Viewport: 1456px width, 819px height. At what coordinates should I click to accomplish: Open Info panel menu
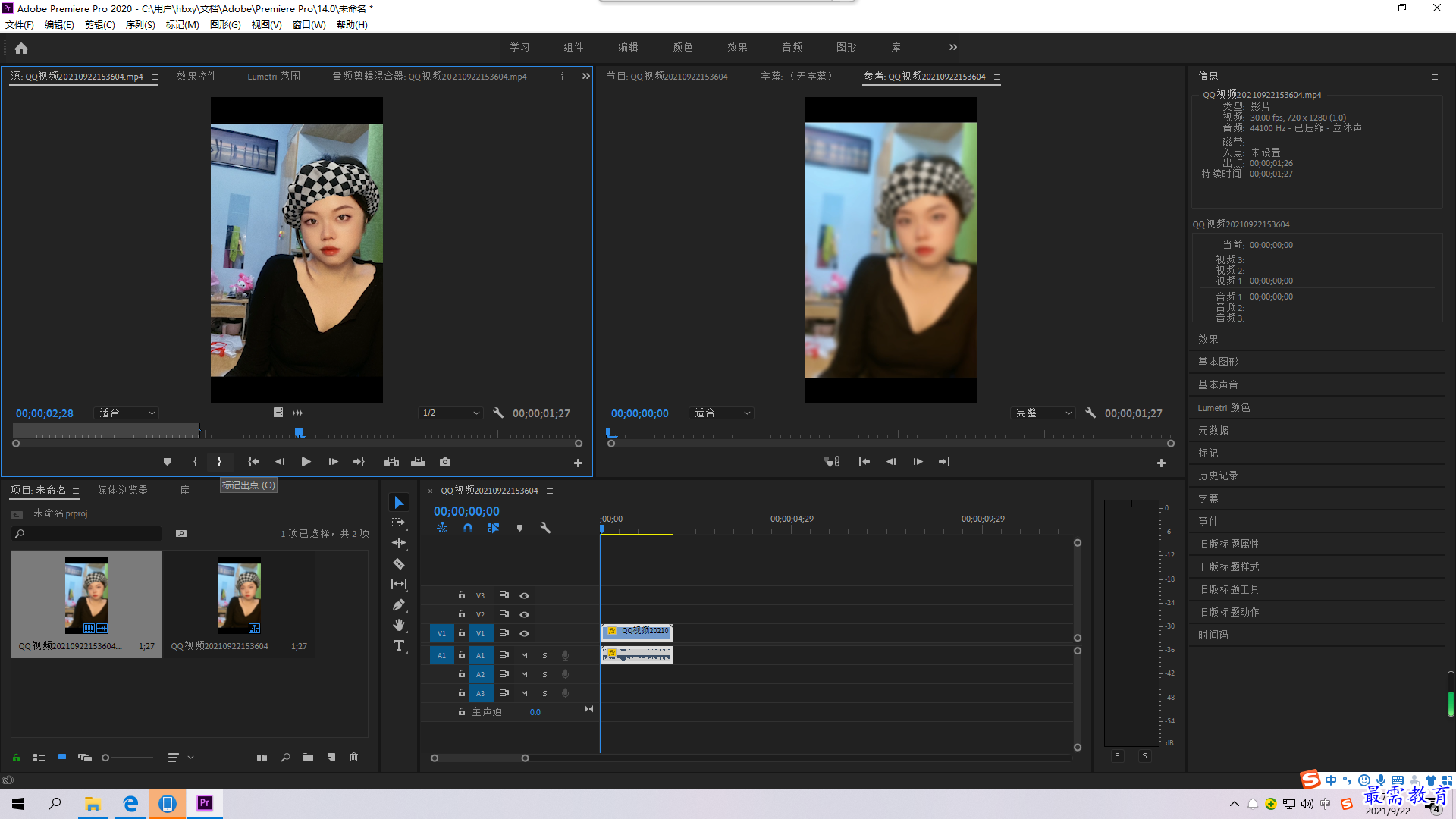coord(1434,77)
